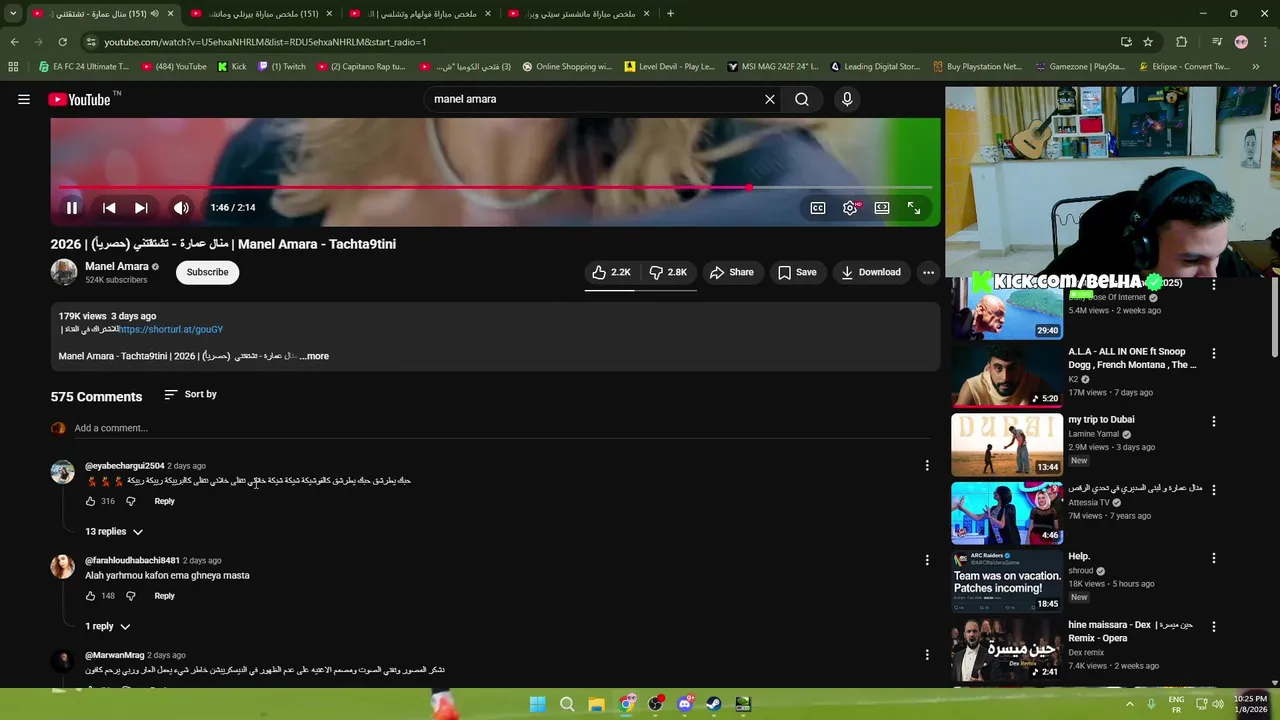Subscribe to Manel Amara channel

click(208, 272)
